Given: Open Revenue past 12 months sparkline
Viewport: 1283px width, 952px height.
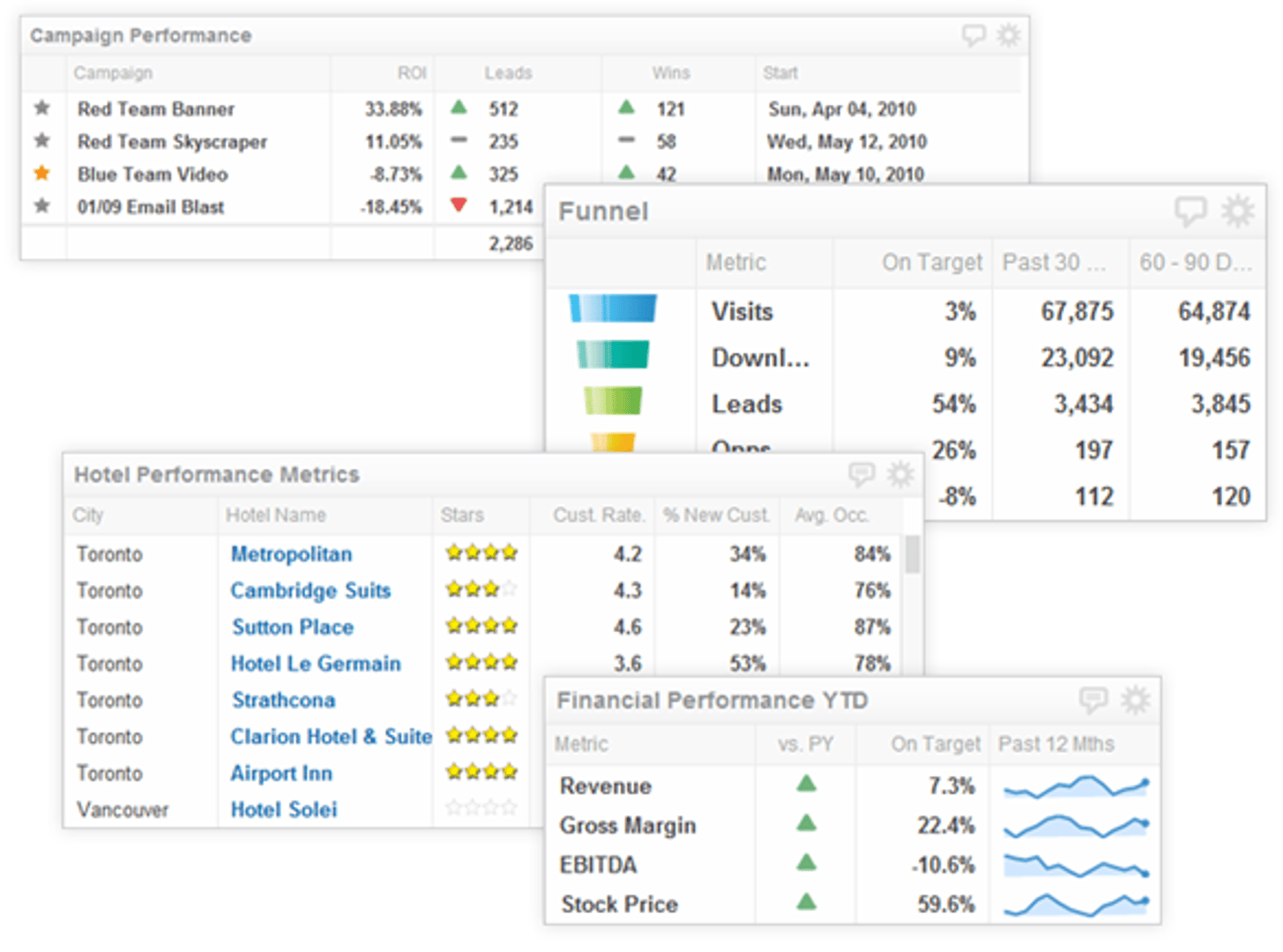Looking at the screenshot, I should coord(1076,786).
